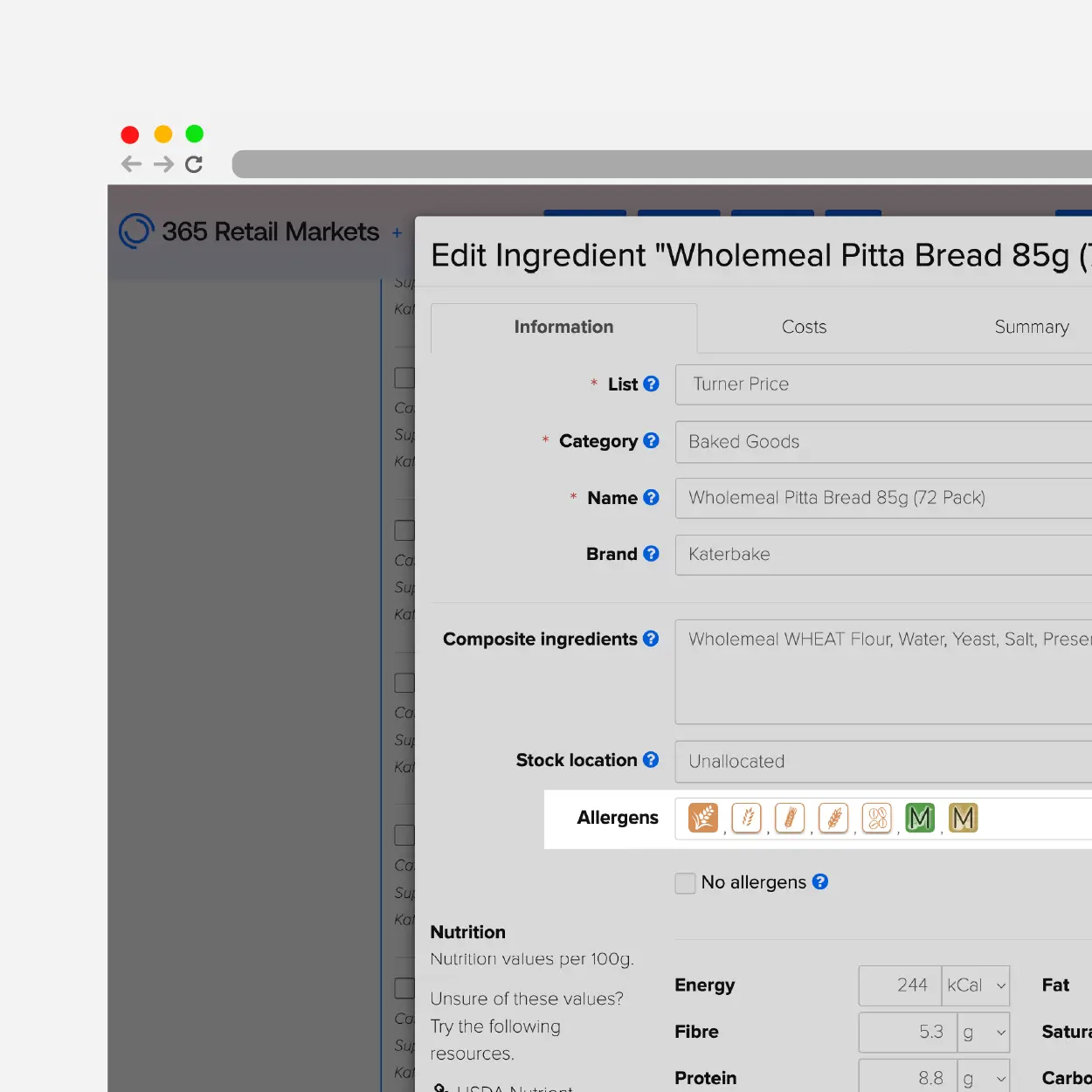Open the Category field showing Baked Goods
This screenshot has height=1092, width=1092.
click(883, 442)
